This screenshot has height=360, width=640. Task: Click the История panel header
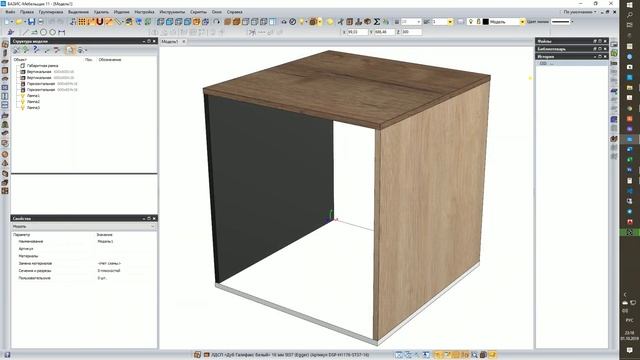tap(571, 56)
